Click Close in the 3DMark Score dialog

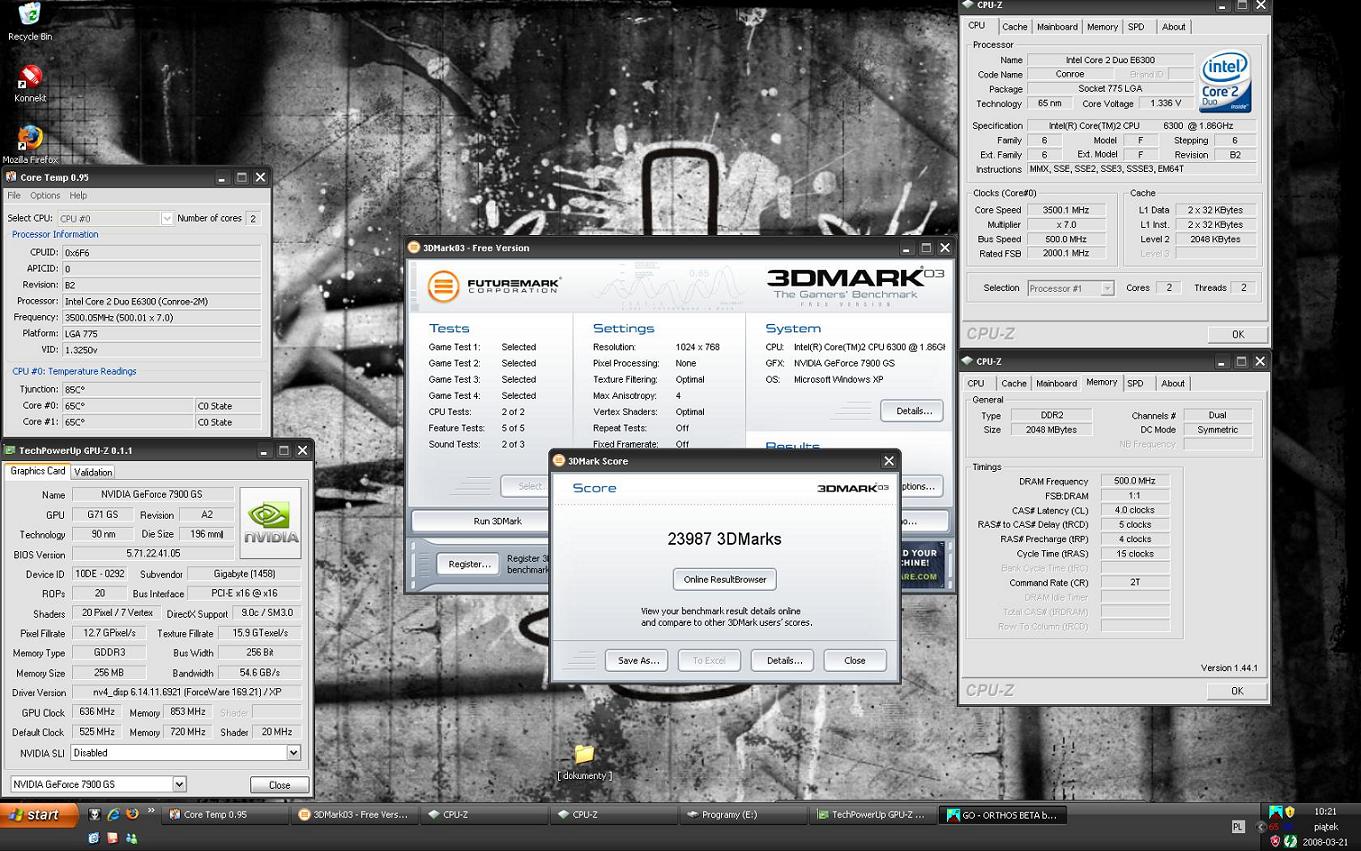[x=855, y=660]
